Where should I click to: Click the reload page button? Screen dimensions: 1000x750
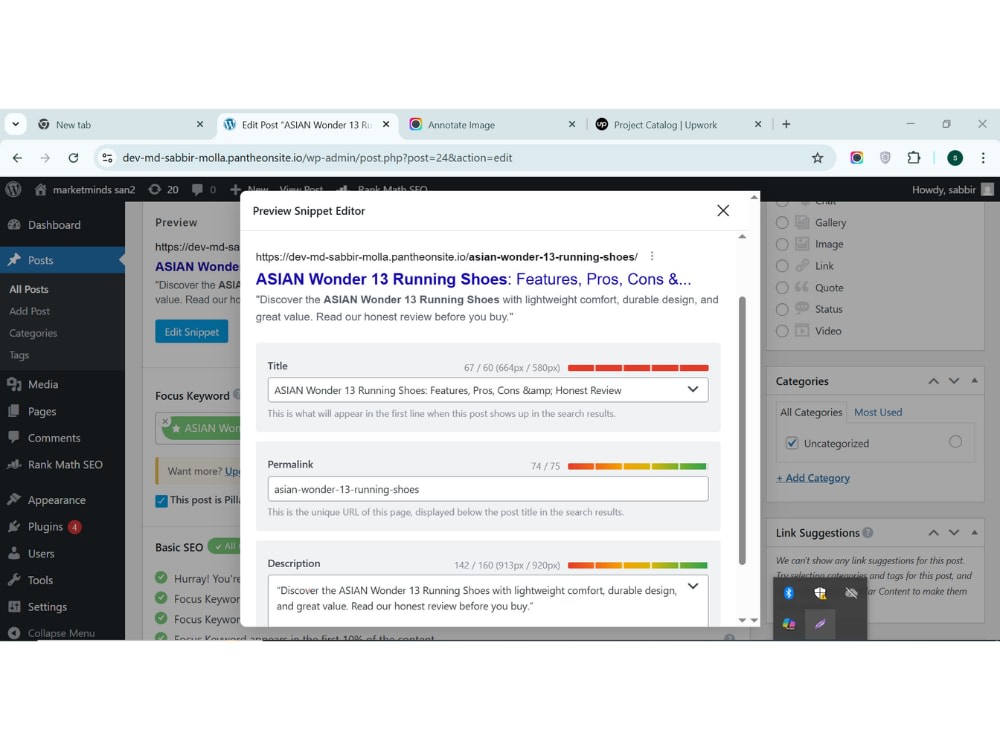pos(73,158)
